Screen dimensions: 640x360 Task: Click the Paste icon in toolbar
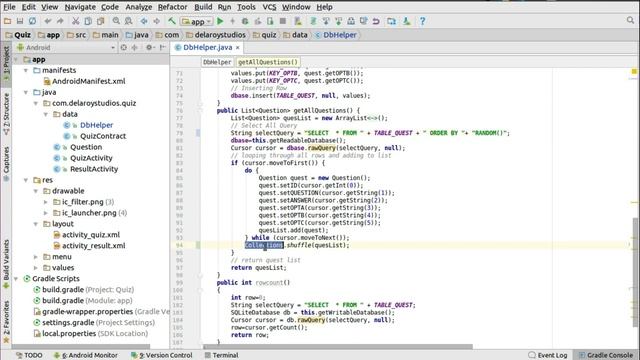(100, 21)
